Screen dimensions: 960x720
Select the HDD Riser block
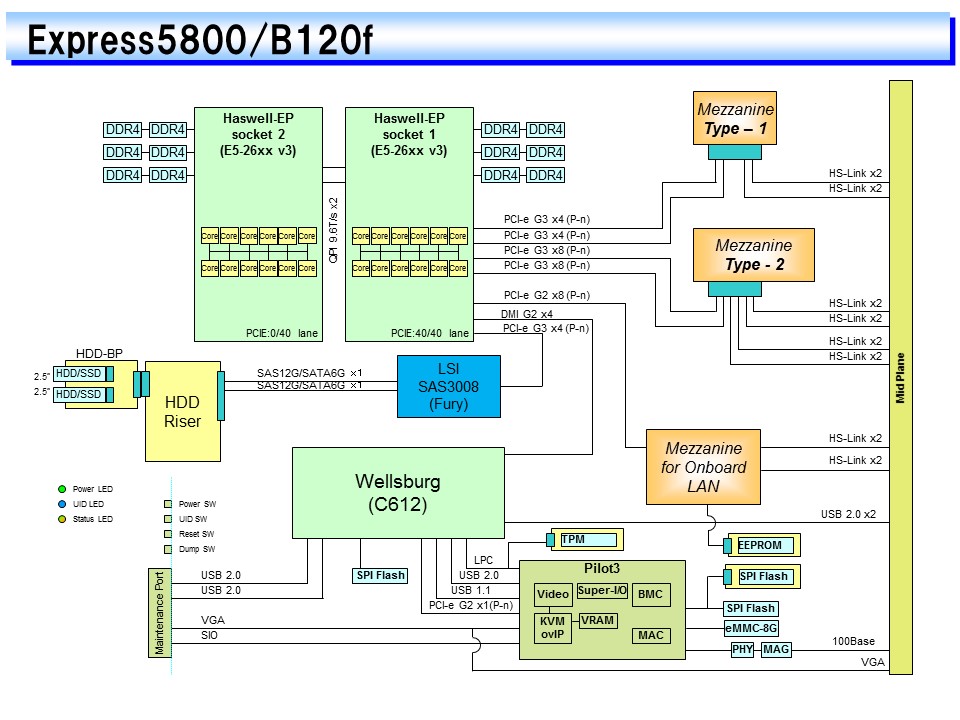pyautogui.click(x=182, y=409)
